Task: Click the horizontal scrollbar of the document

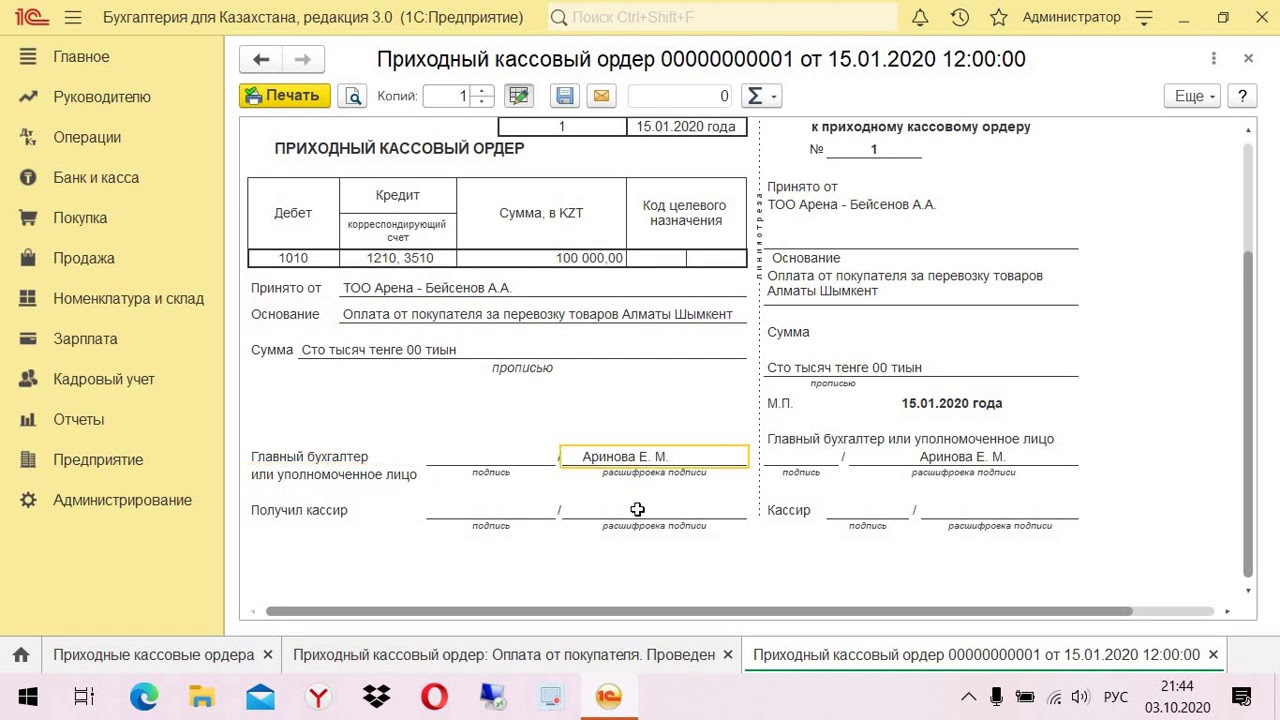Action: coord(698,611)
